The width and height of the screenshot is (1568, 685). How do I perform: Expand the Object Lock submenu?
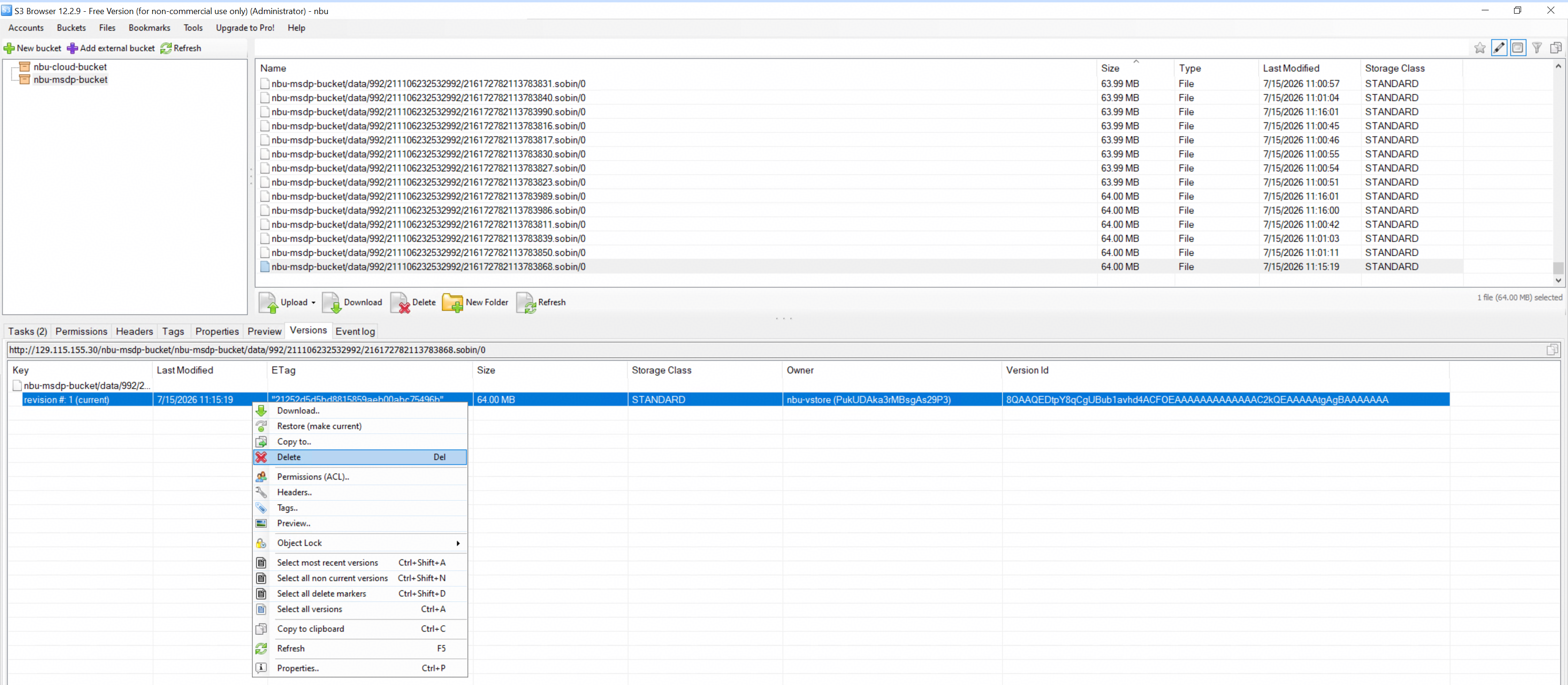pyautogui.click(x=360, y=543)
